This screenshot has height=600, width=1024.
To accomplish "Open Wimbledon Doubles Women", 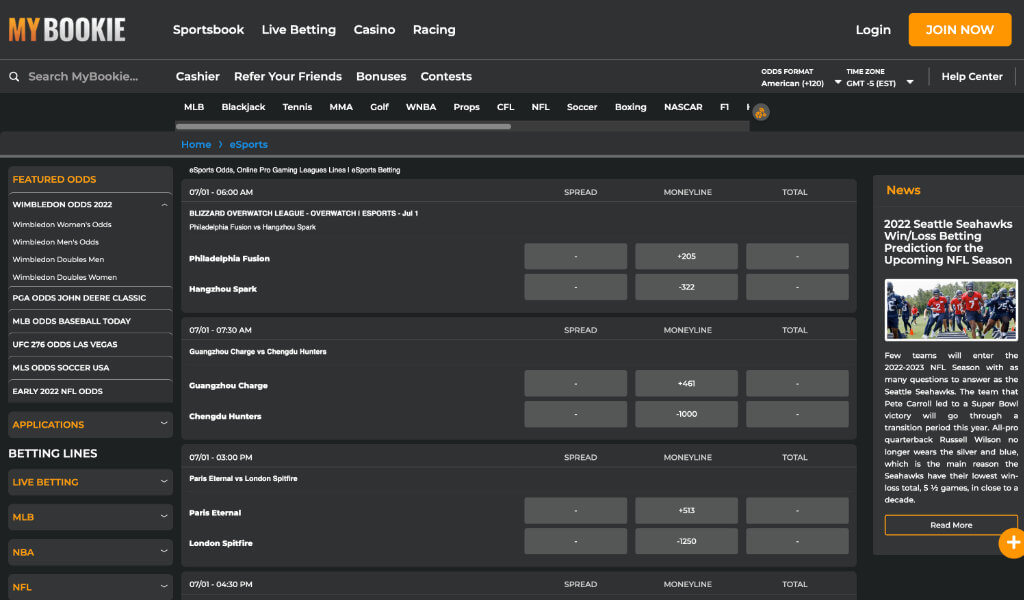I will (x=65, y=277).
